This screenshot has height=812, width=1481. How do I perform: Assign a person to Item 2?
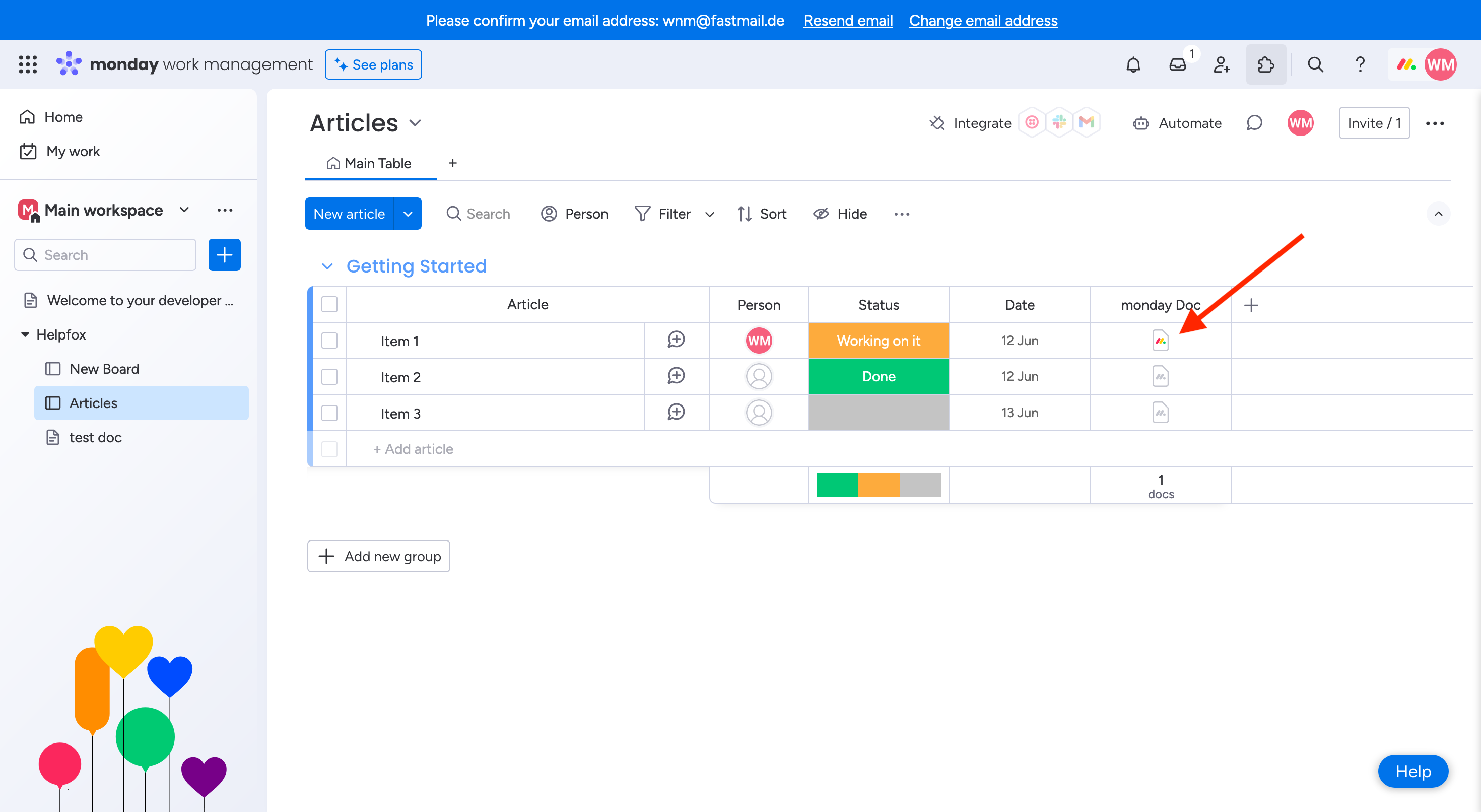(759, 377)
